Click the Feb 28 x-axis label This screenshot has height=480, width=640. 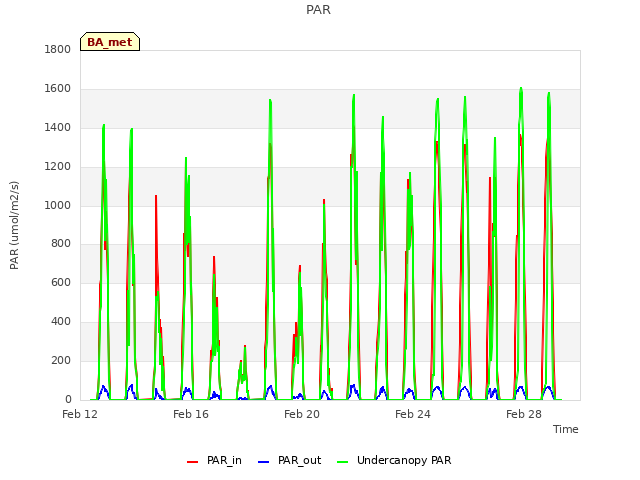point(524,414)
